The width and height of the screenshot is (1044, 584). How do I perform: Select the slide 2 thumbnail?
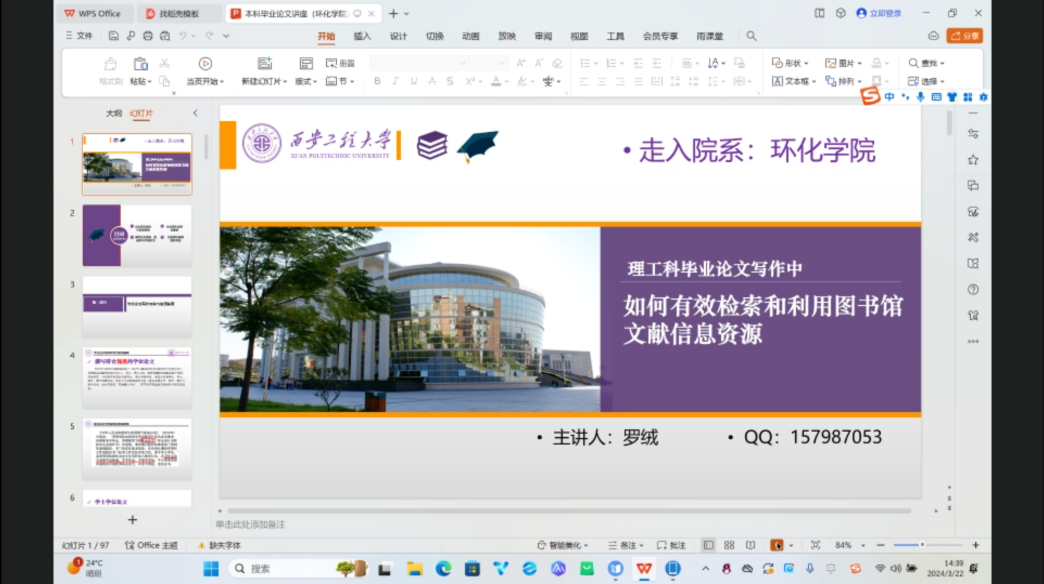click(137, 235)
